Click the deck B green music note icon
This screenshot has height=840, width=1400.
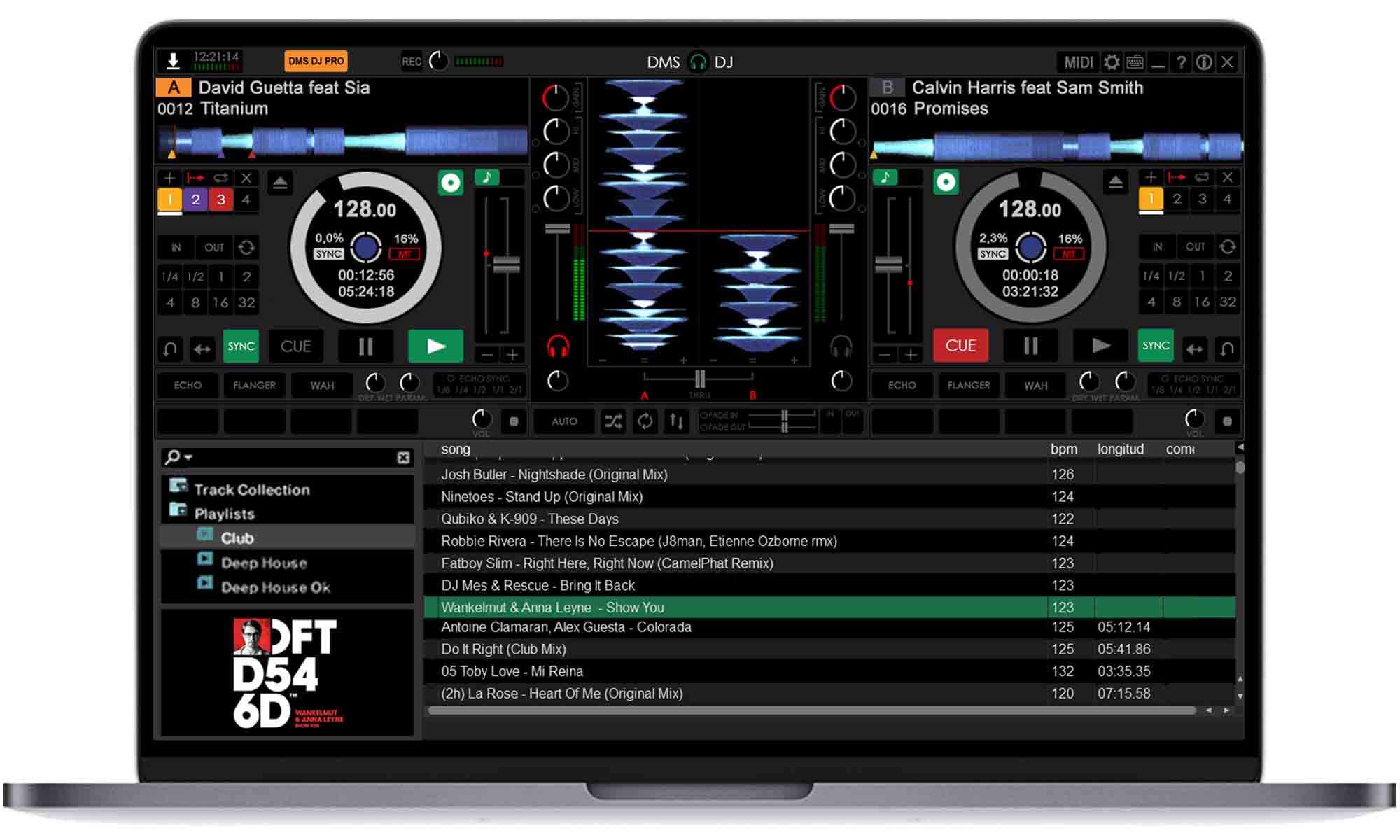pyautogui.click(x=885, y=177)
